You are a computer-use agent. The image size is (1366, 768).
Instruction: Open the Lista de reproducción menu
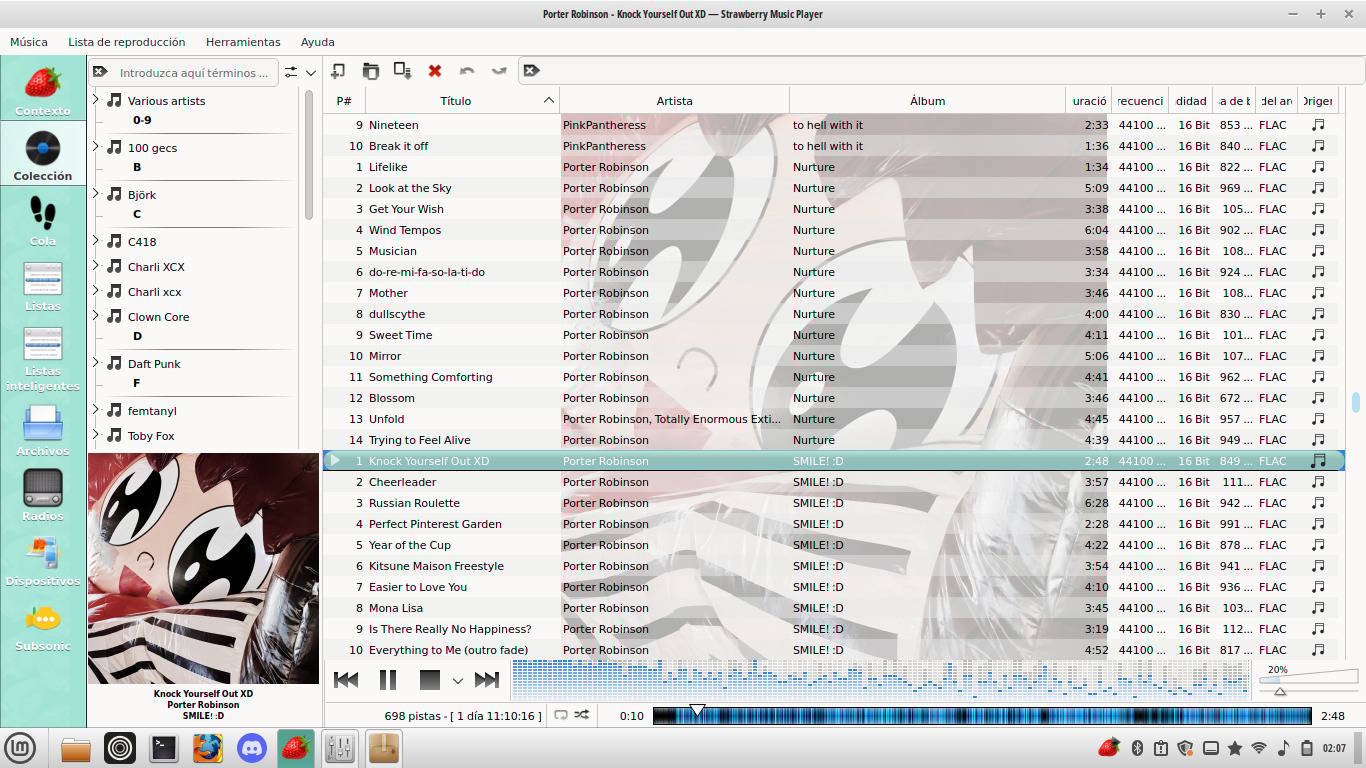click(127, 42)
